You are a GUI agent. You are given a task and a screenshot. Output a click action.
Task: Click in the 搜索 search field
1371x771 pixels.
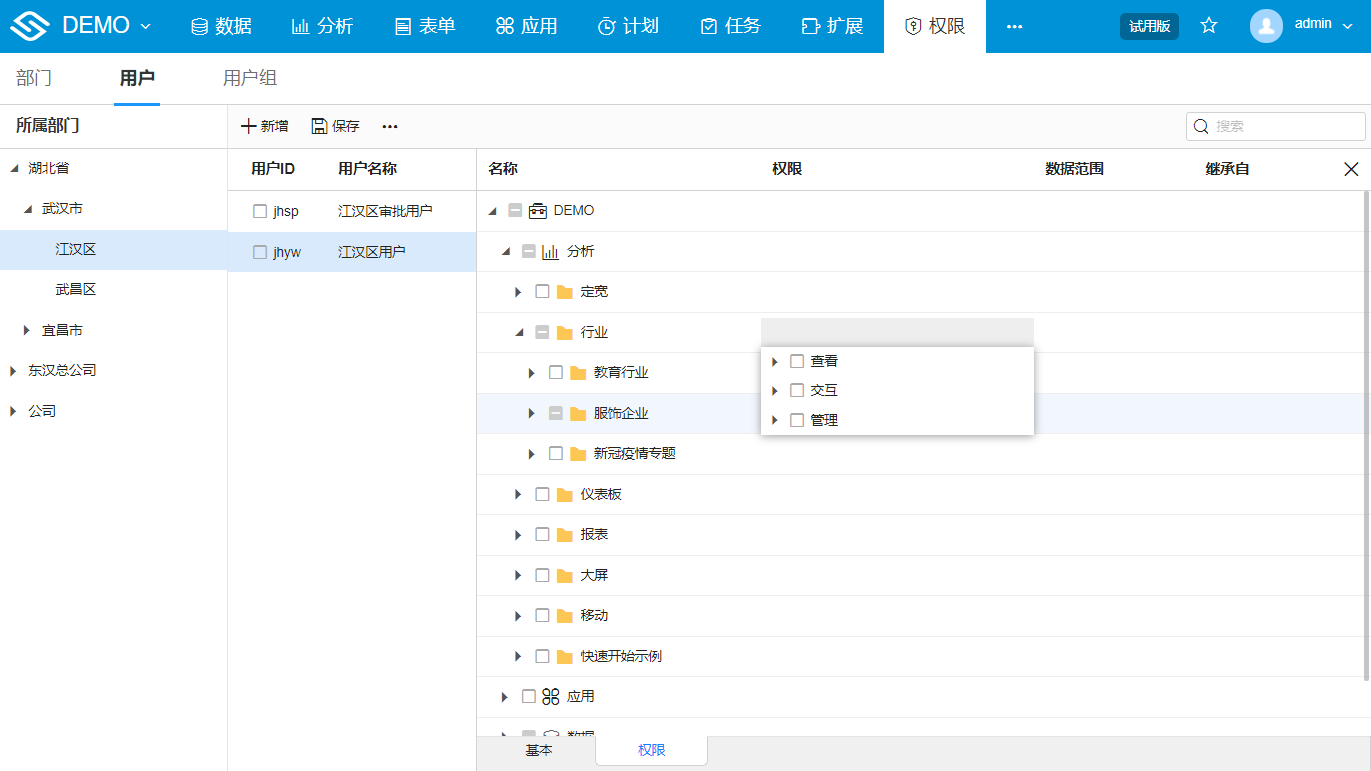(1275, 126)
